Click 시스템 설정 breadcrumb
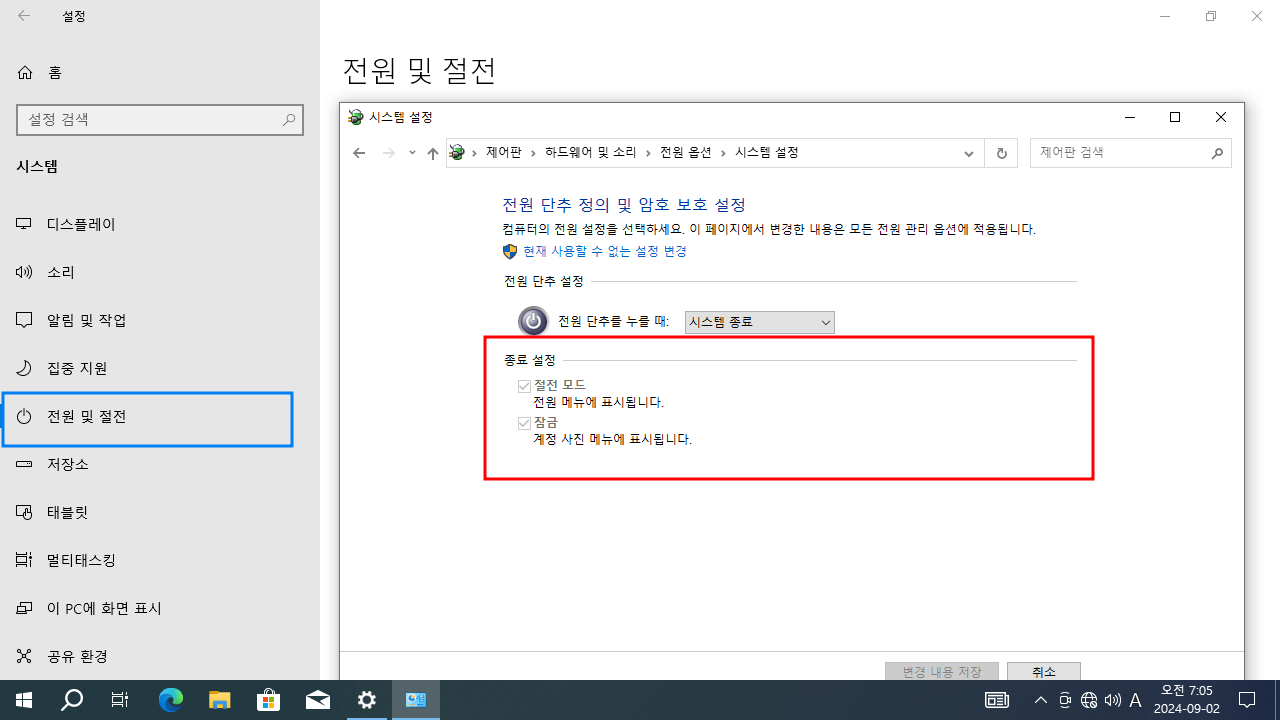This screenshot has height=720, width=1280. click(767, 153)
